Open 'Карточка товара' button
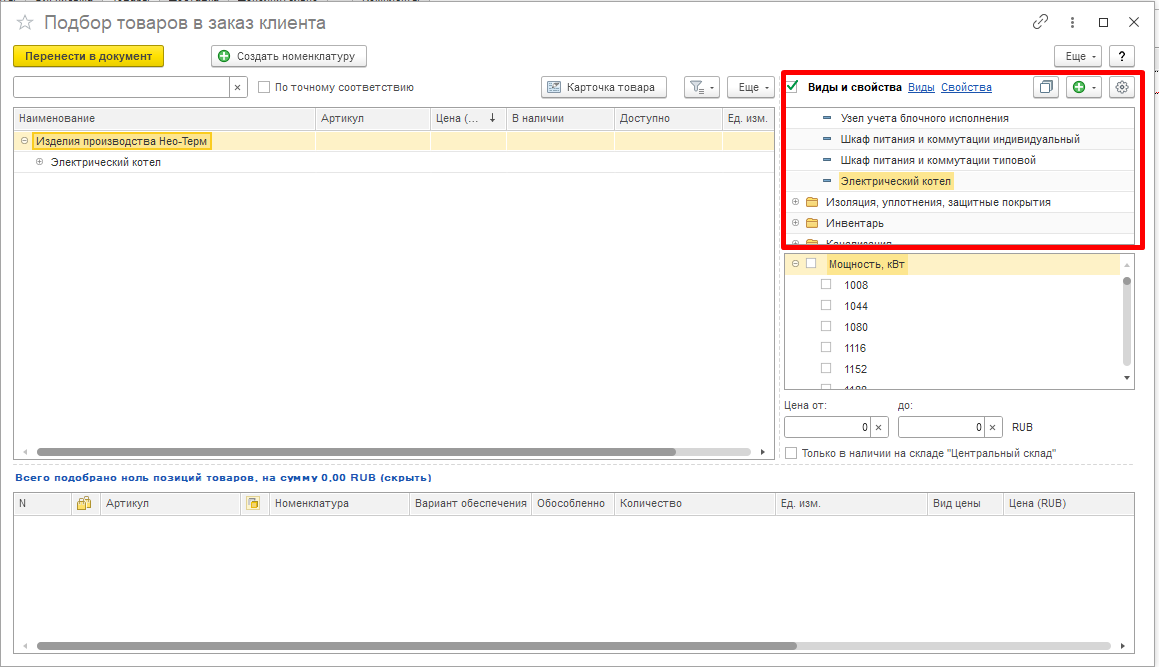The height and width of the screenshot is (667, 1159). (604, 87)
